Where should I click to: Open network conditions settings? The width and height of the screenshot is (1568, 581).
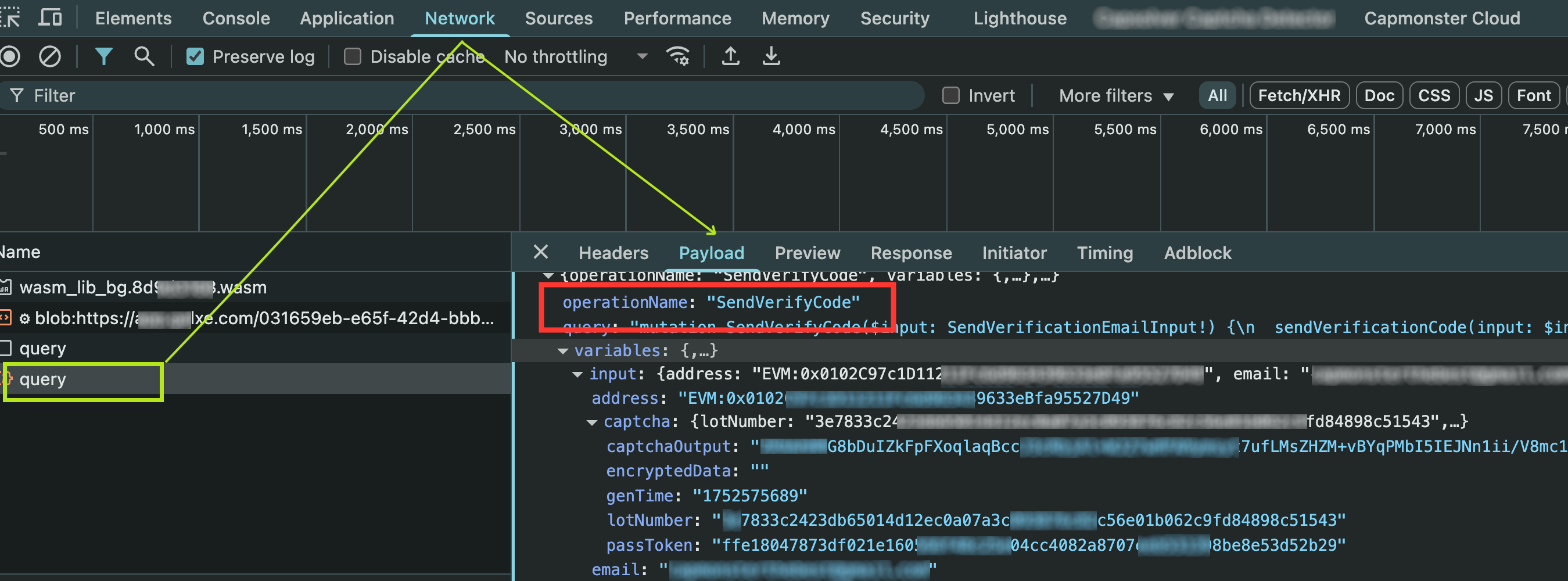[679, 56]
